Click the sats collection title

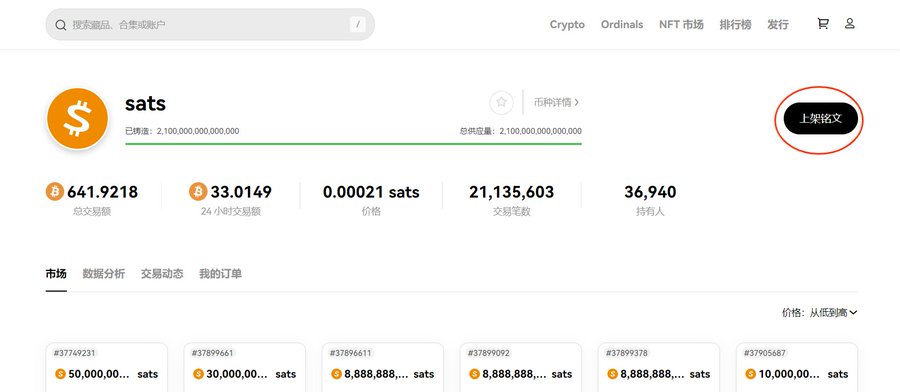pos(145,103)
